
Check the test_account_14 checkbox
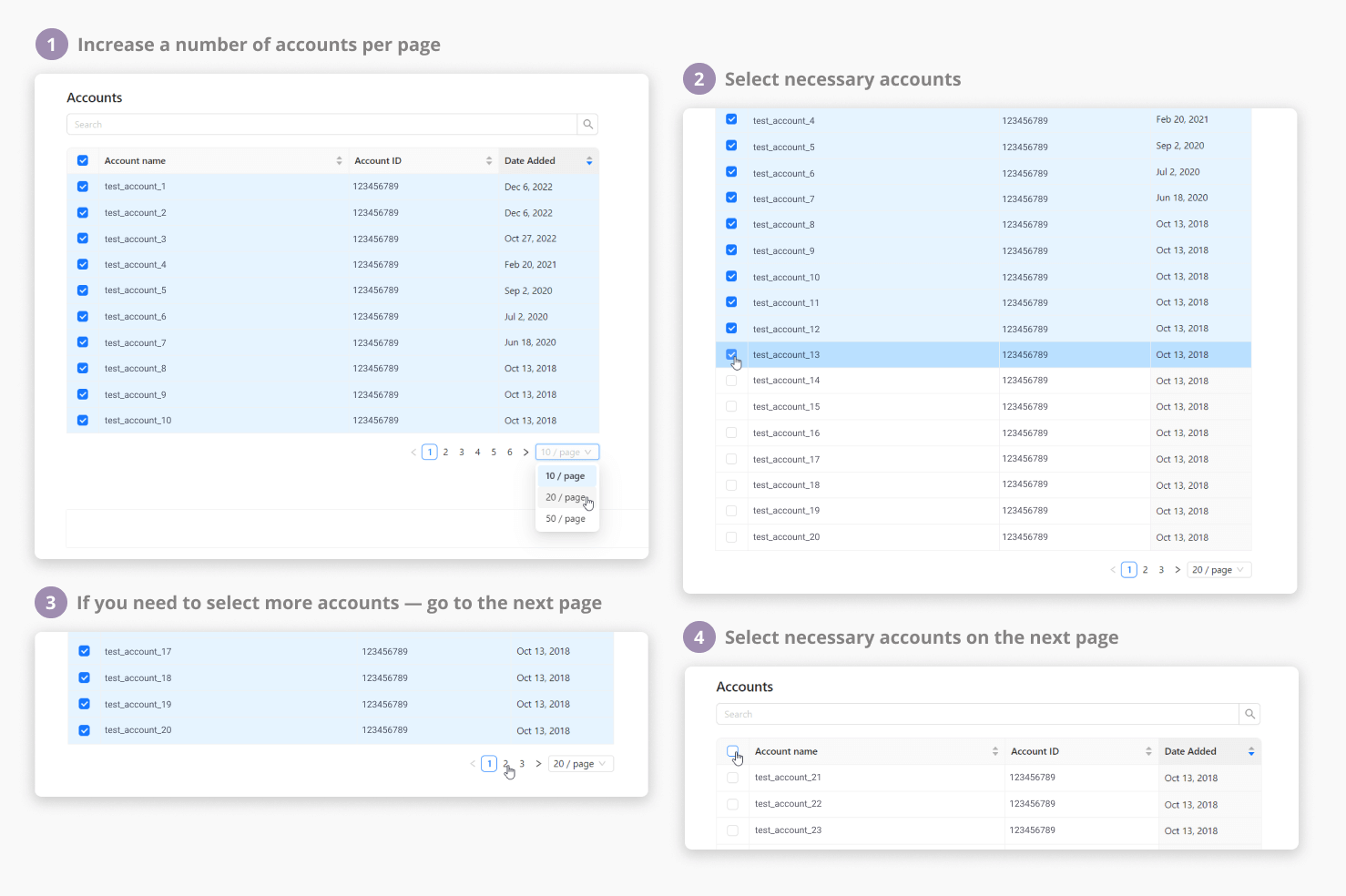tap(731, 381)
